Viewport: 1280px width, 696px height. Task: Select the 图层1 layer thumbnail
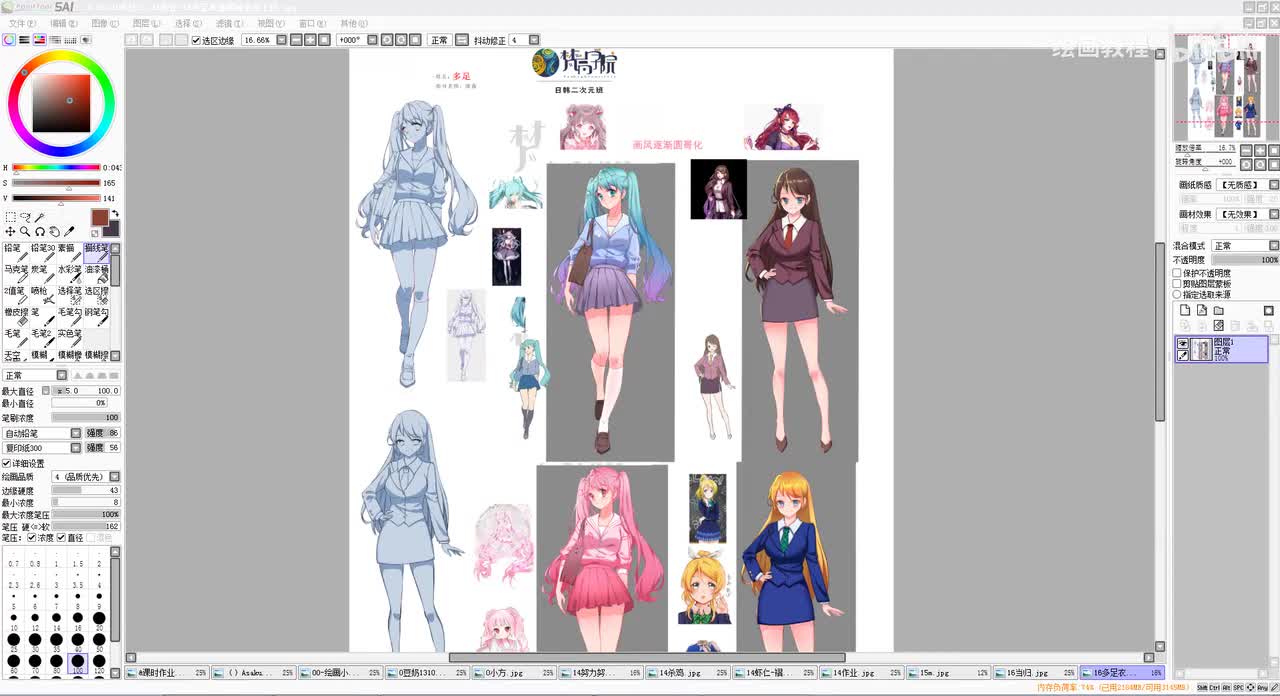coord(1201,349)
